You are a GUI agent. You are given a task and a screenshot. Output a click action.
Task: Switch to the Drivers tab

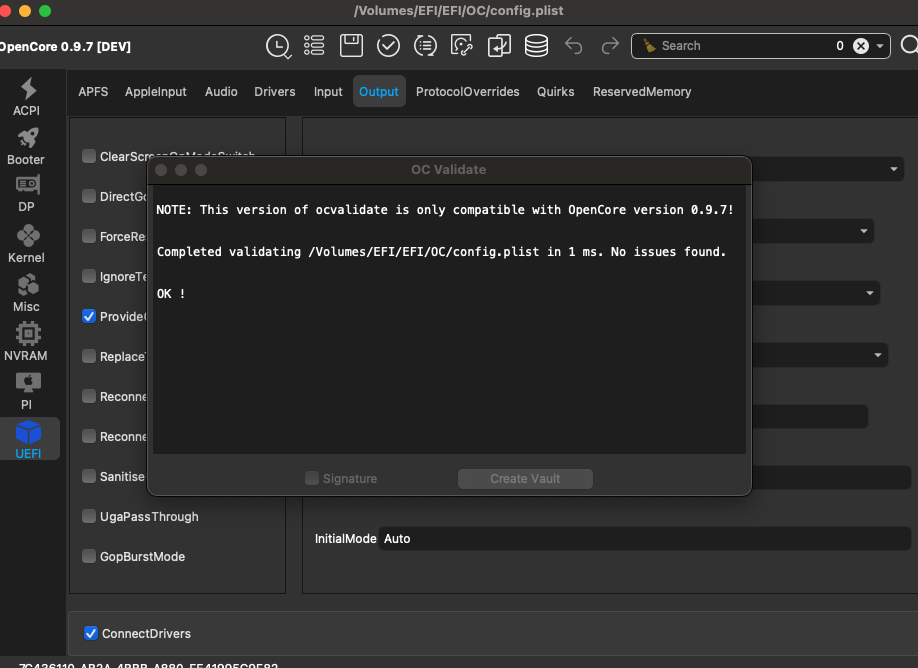point(275,92)
